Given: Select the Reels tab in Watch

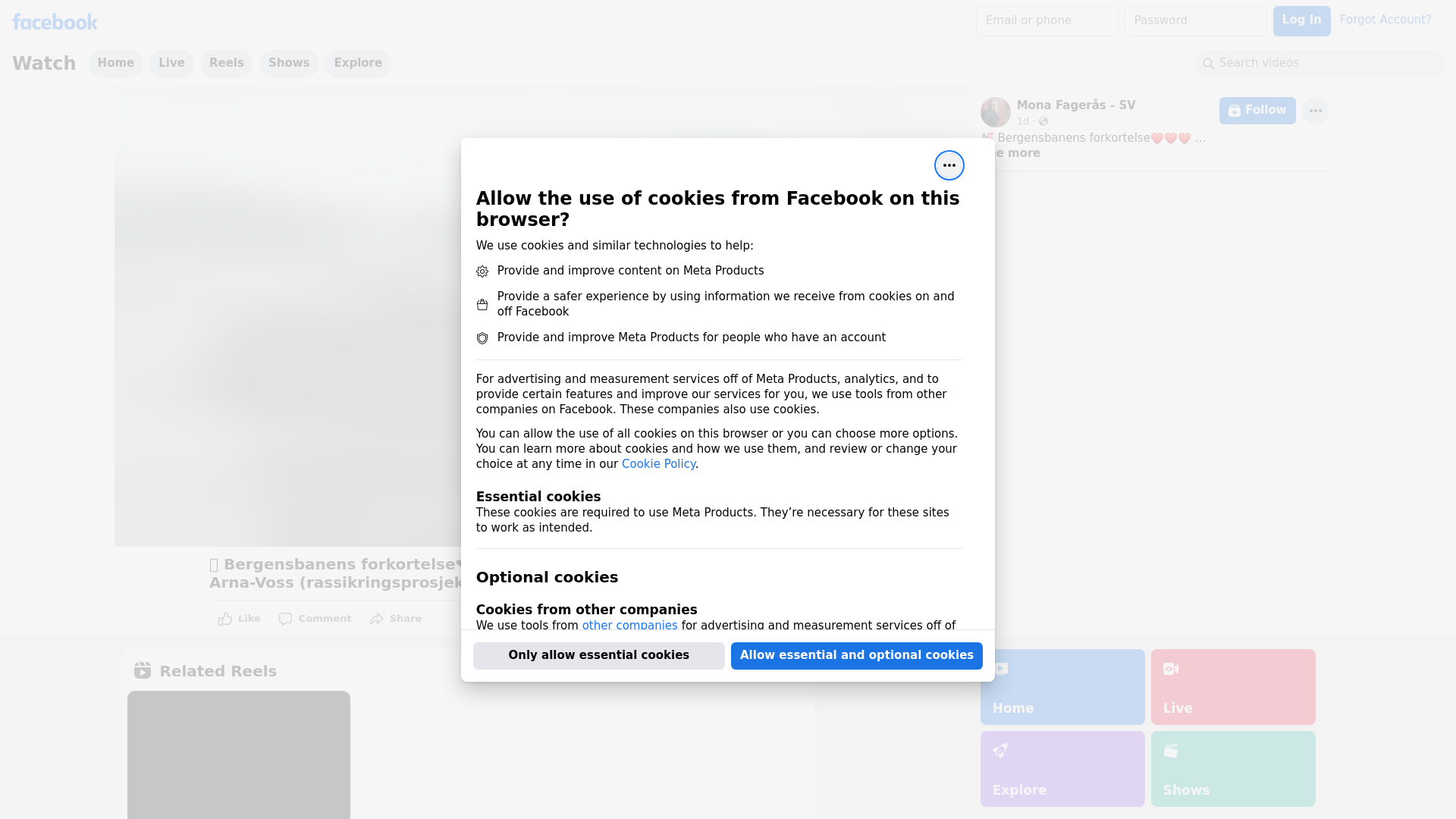Looking at the screenshot, I should click(x=226, y=63).
